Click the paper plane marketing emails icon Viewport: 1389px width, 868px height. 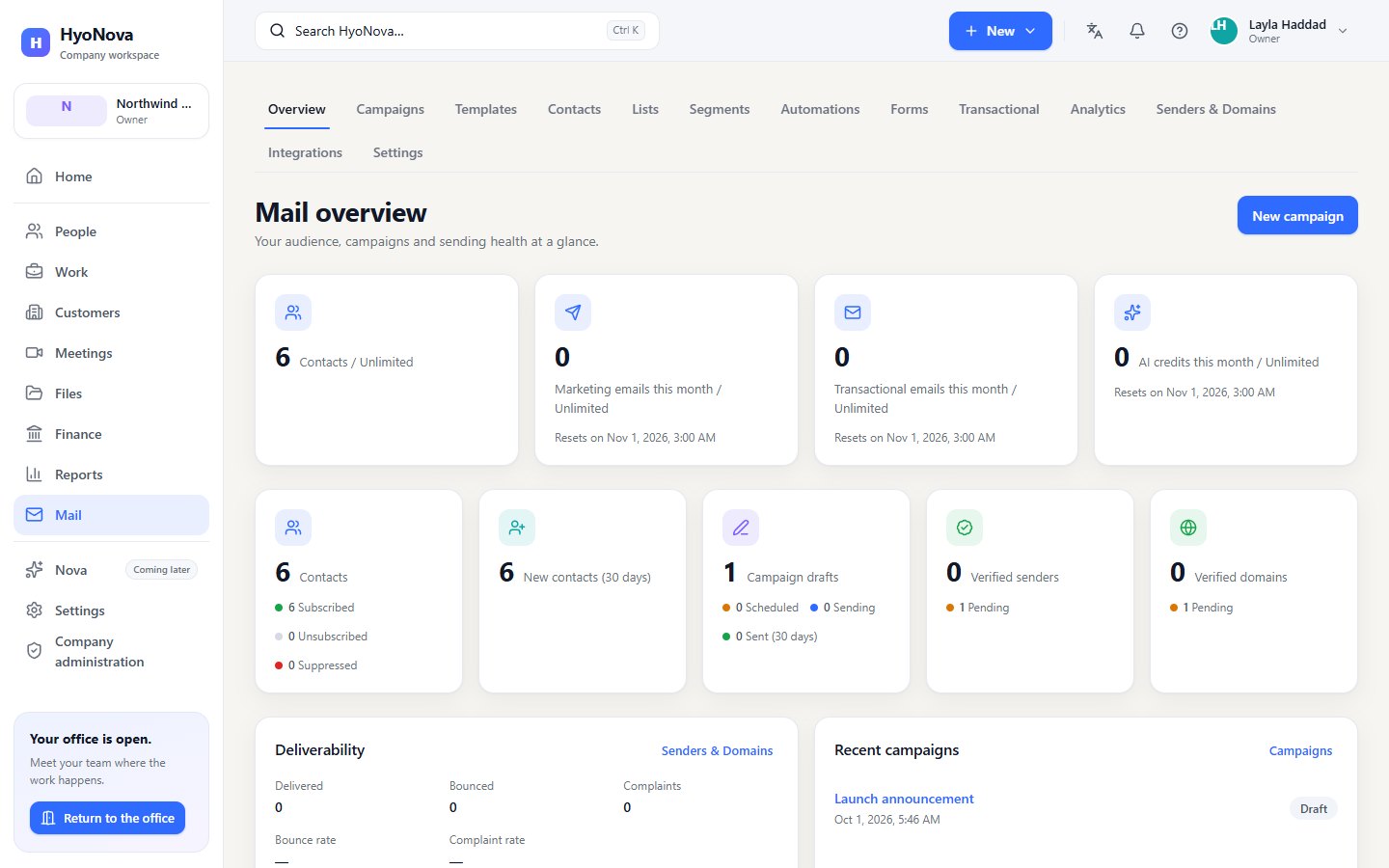click(573, 312)
